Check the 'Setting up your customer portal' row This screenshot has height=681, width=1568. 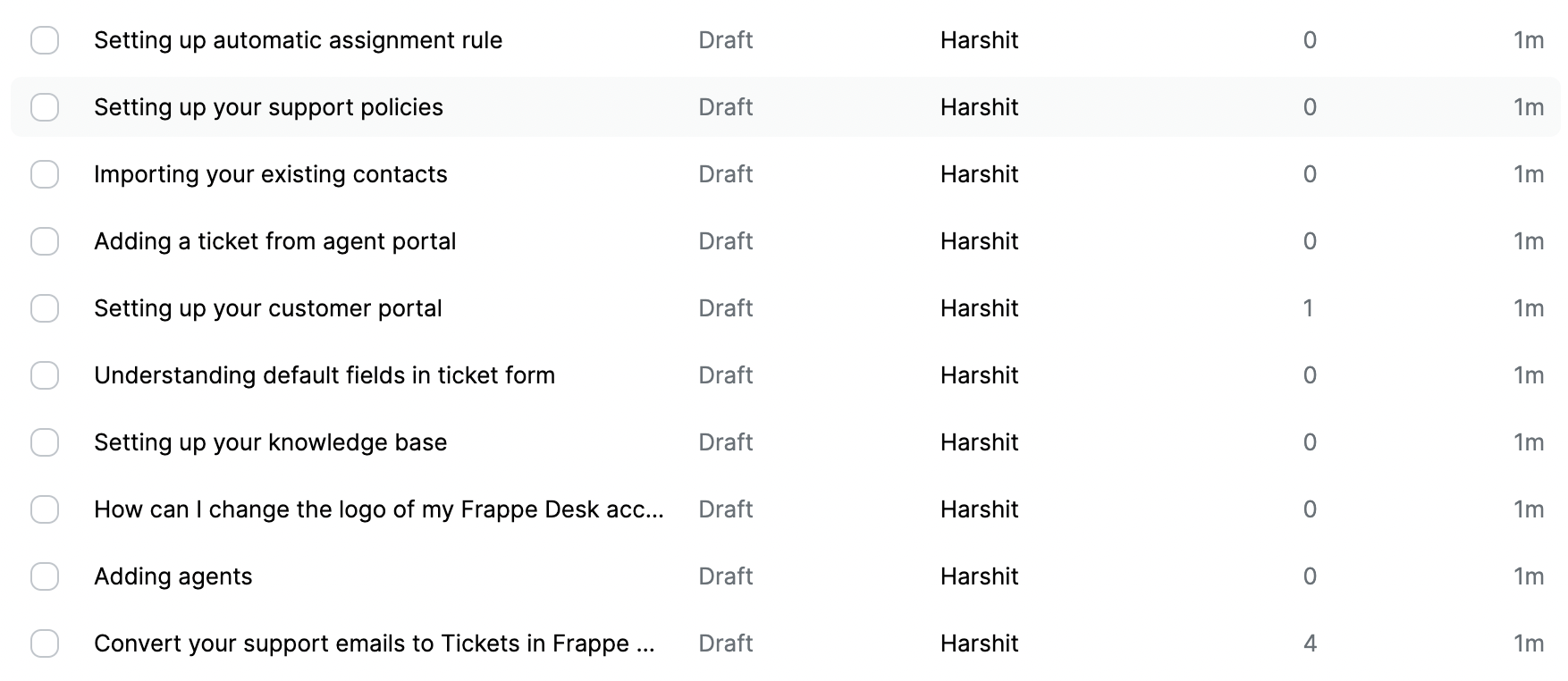click(x=45, y=307)
